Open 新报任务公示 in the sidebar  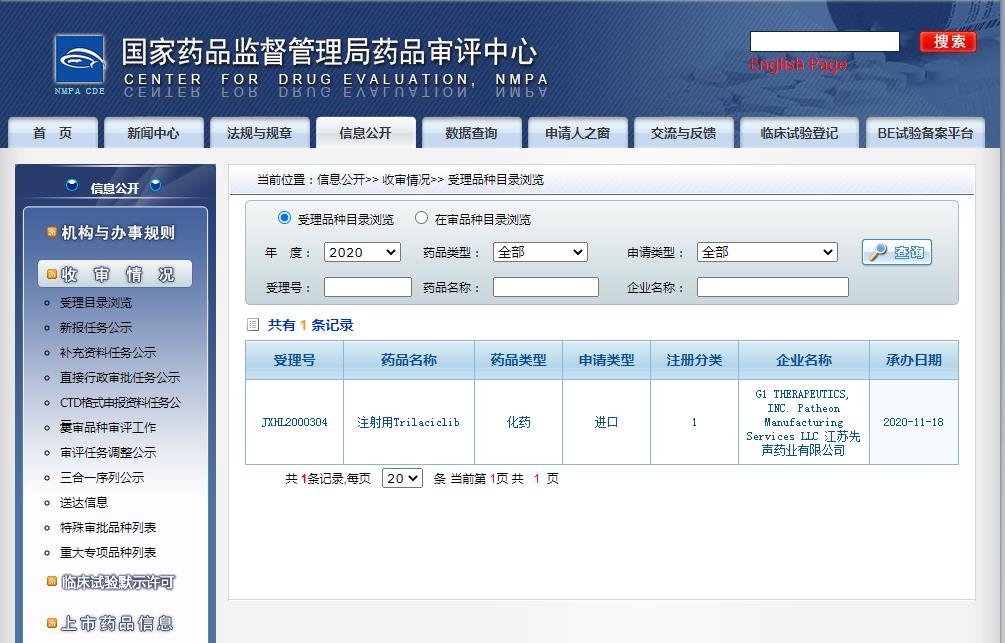tap(96, 328)
